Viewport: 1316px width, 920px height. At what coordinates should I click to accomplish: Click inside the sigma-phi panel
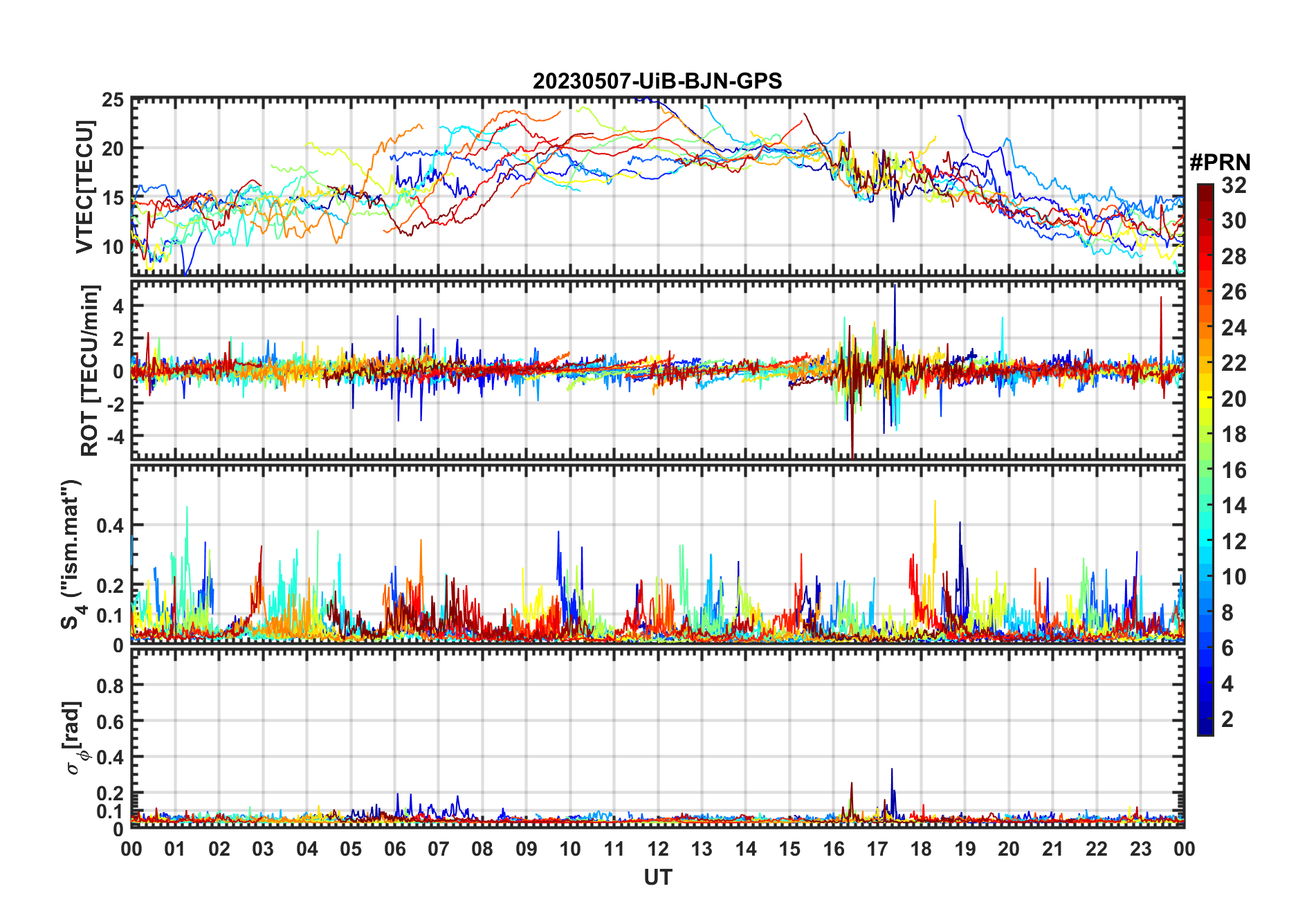coord(658,738)
